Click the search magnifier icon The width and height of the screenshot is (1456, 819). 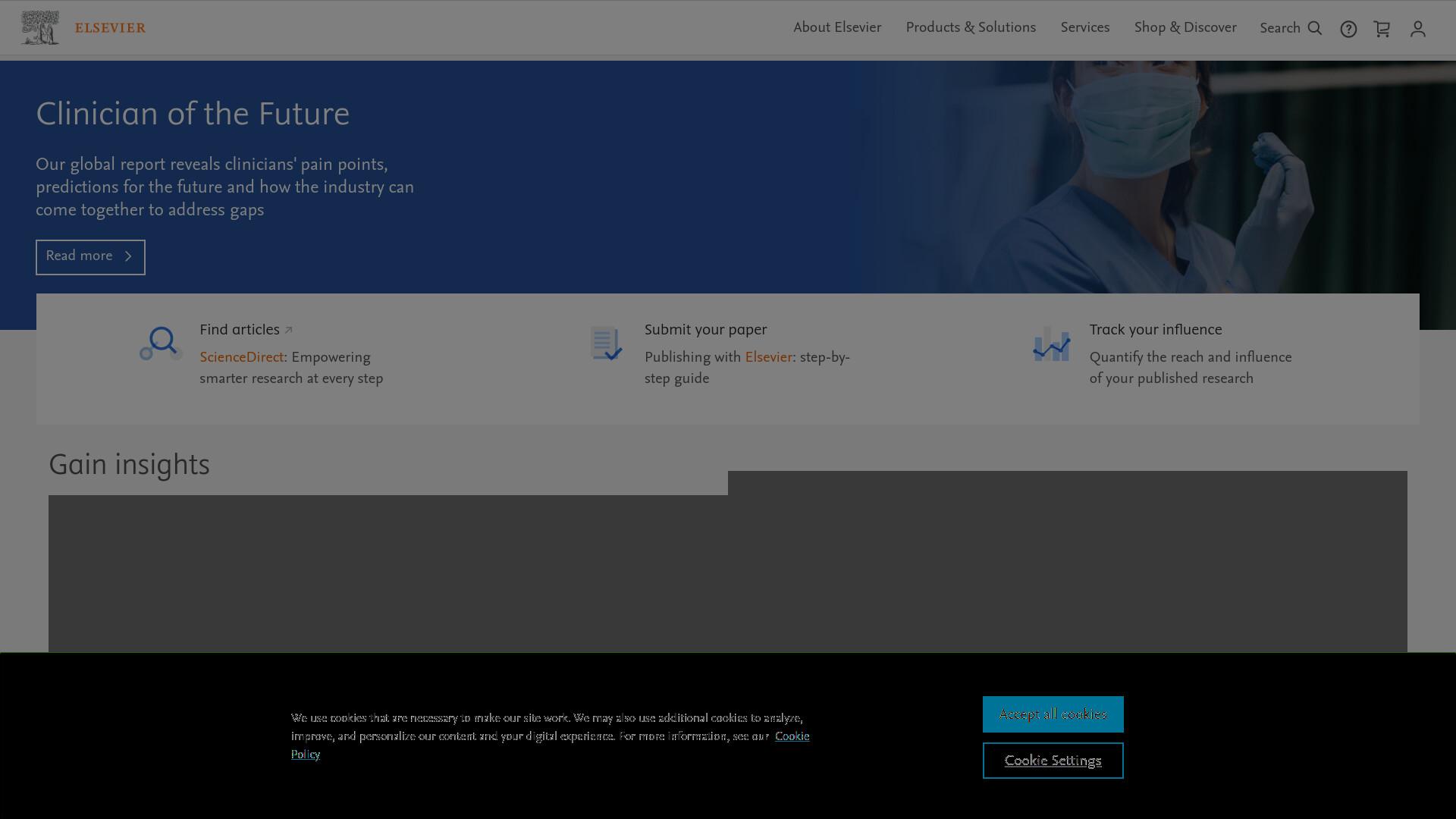click(x=1315, y=29)
